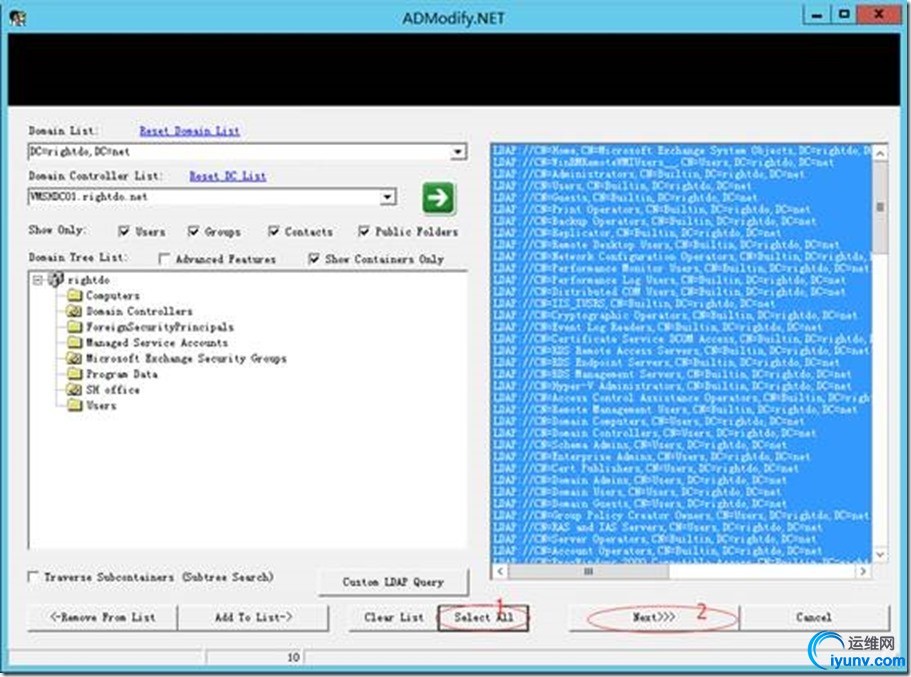This screenshot has width=911, height=677.
Task: Click the Select All button
Action: 483,617
